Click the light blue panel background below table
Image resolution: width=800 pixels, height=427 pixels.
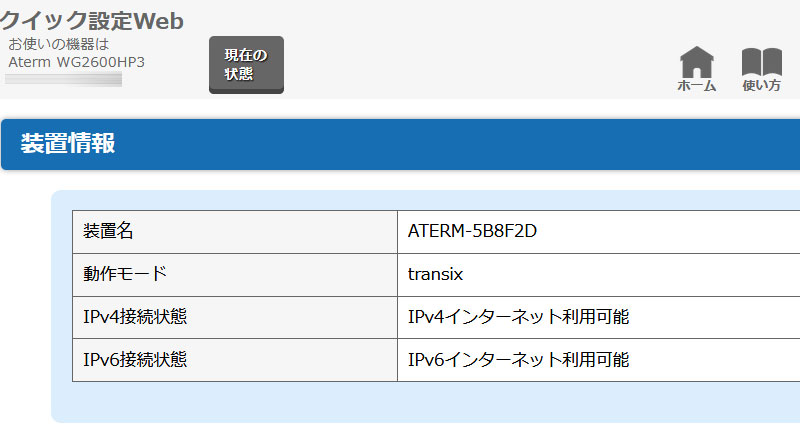pyautogui.click(x=426, y=402)
